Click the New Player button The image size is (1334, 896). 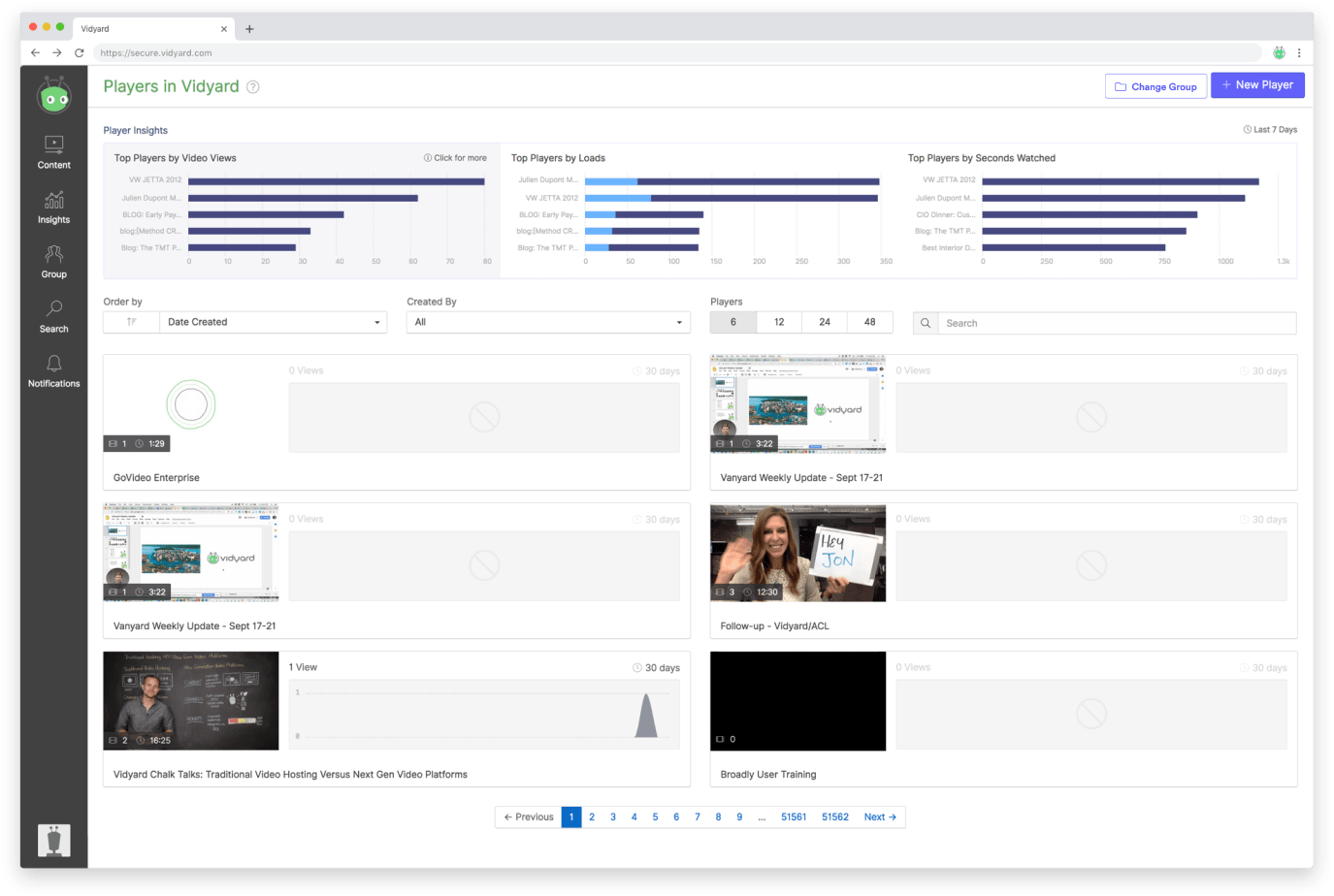point(1257,85)
